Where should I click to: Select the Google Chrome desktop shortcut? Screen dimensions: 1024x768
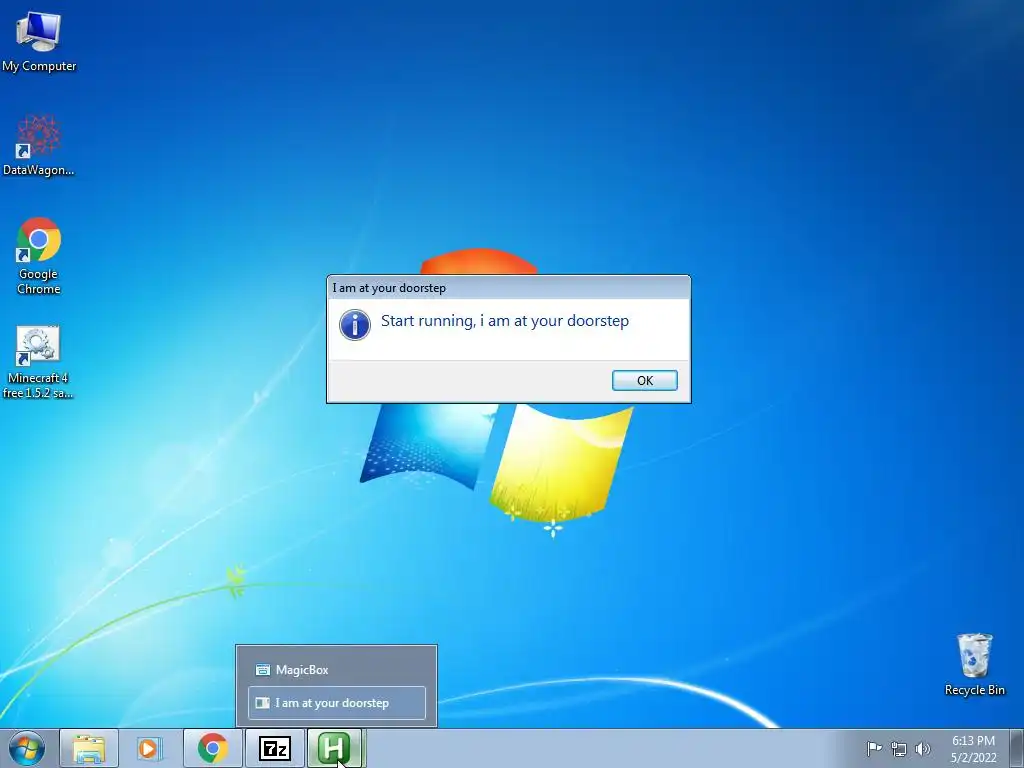point(39,256)
